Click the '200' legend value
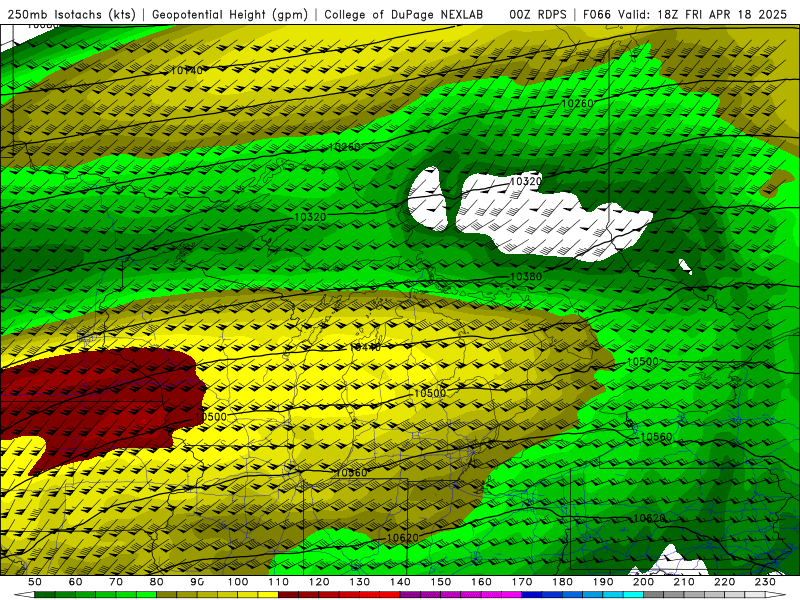The width and height of the screenshot is (800, 600). [643, 582]
